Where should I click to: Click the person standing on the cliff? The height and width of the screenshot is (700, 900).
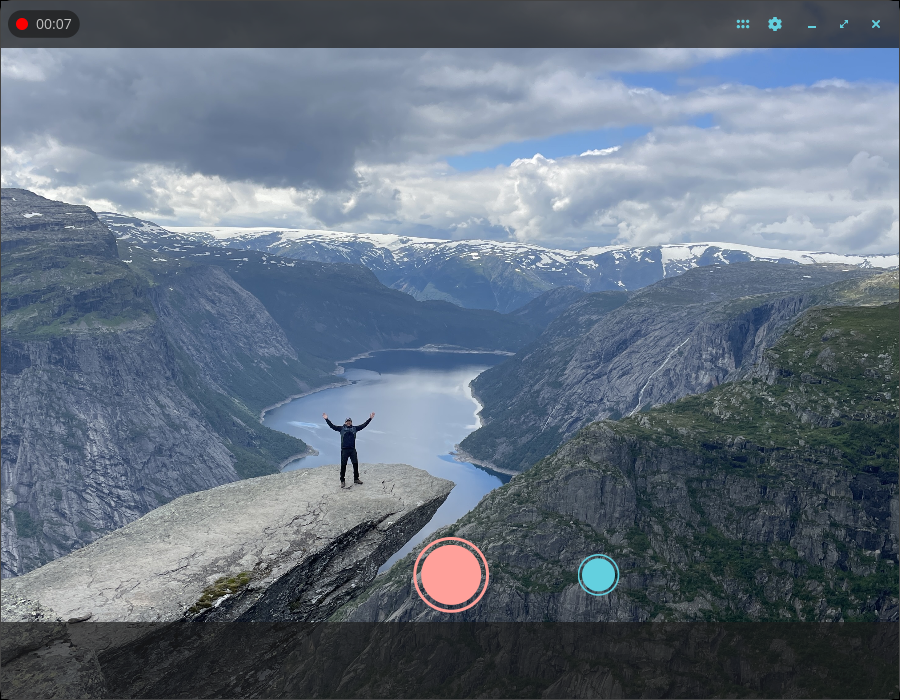click(x=348, y=449)
